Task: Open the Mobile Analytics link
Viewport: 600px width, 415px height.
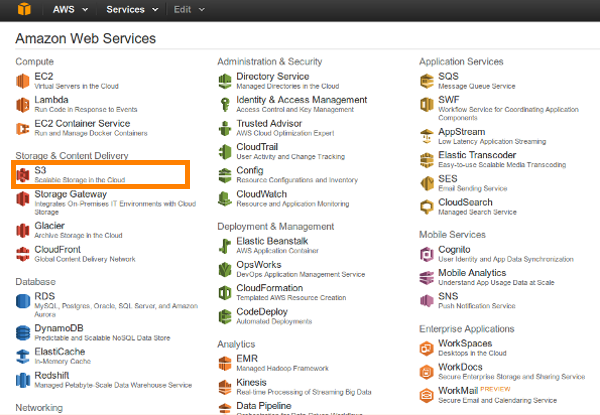Action: point(472,273)
